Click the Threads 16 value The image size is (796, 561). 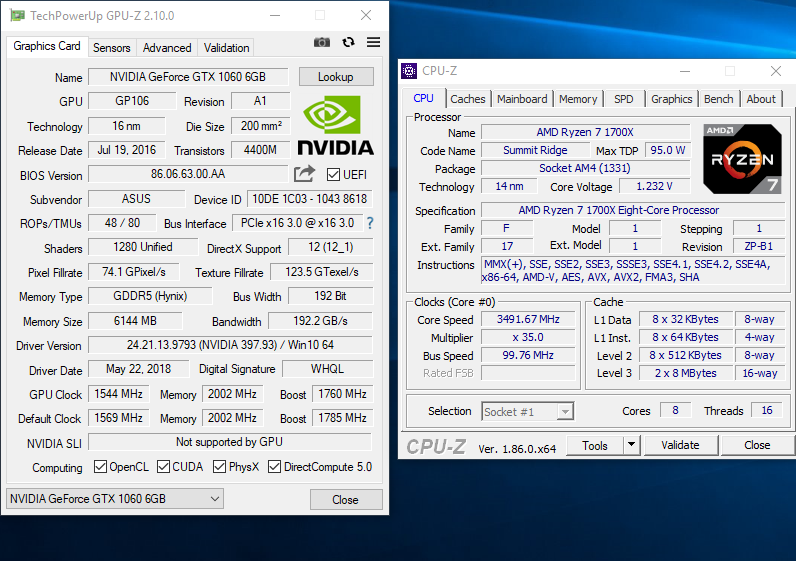click(x=767, y=410)
